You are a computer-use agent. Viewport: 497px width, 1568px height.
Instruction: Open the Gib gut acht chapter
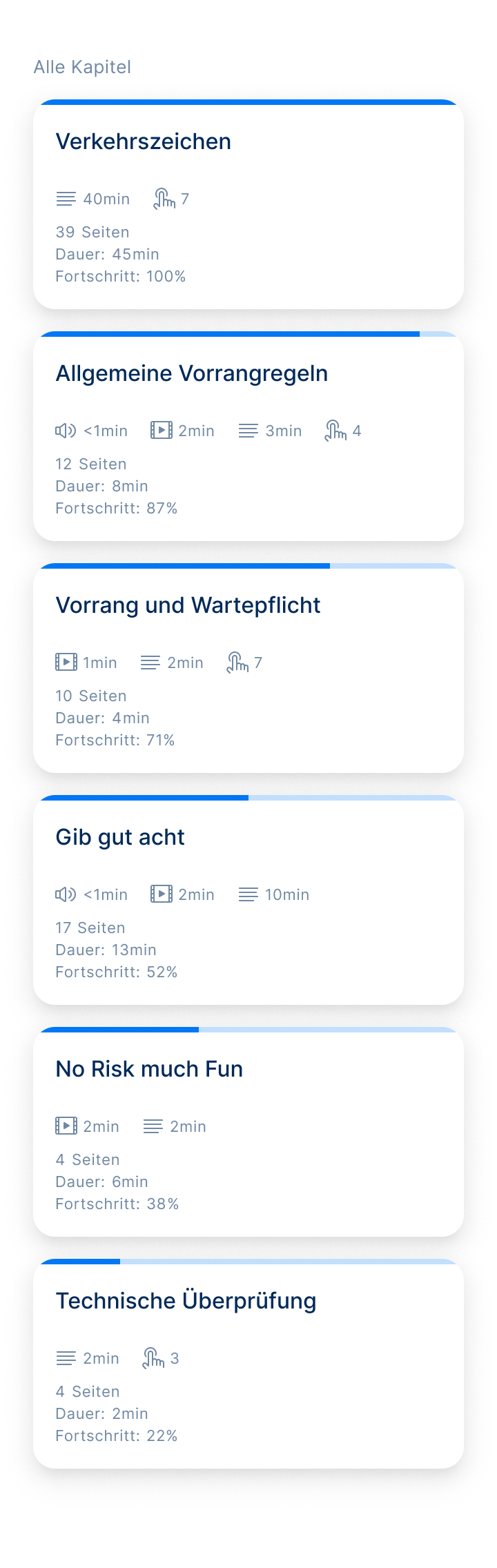[x=248, y=900]
